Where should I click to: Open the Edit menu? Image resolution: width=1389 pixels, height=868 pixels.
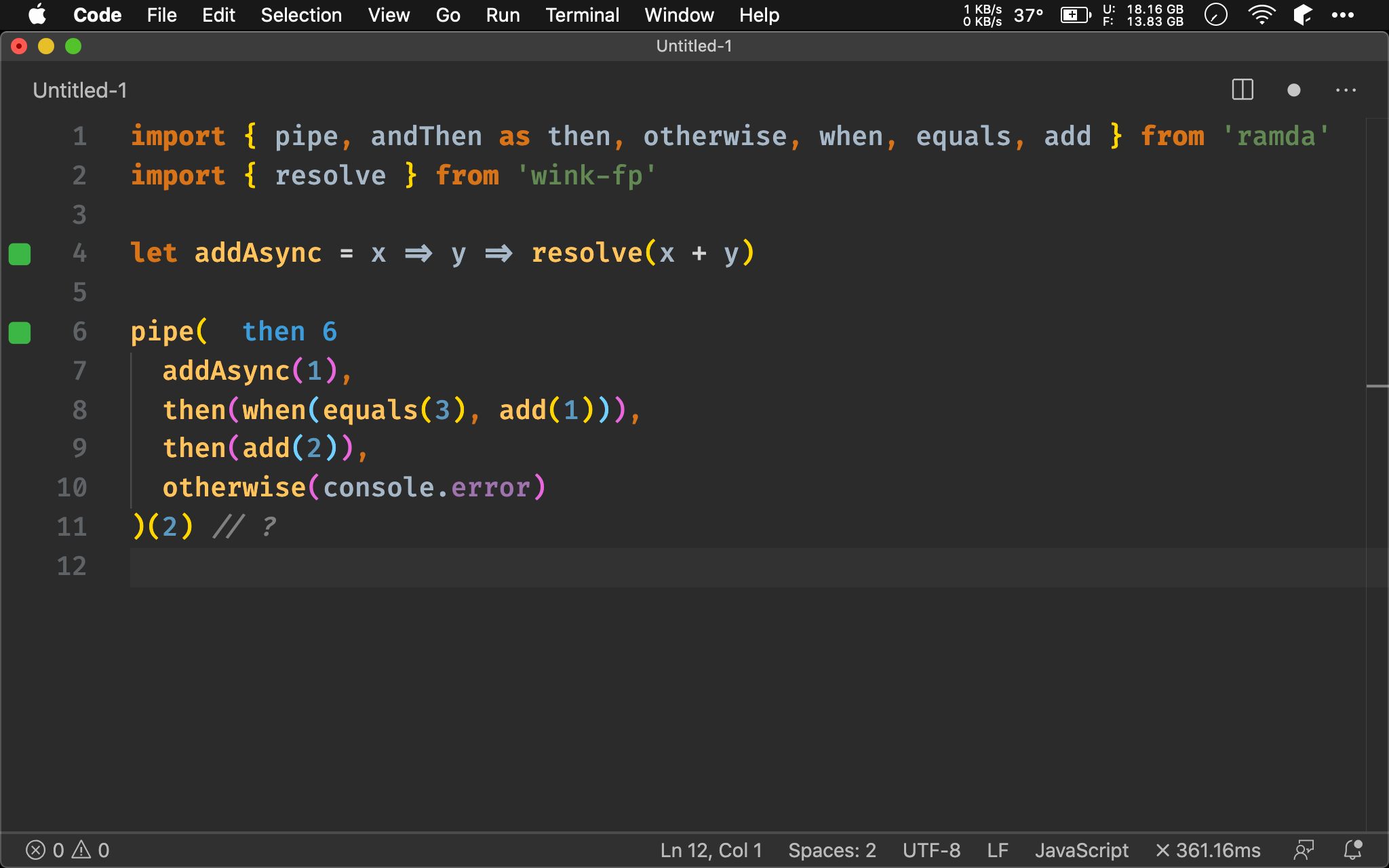218,15
